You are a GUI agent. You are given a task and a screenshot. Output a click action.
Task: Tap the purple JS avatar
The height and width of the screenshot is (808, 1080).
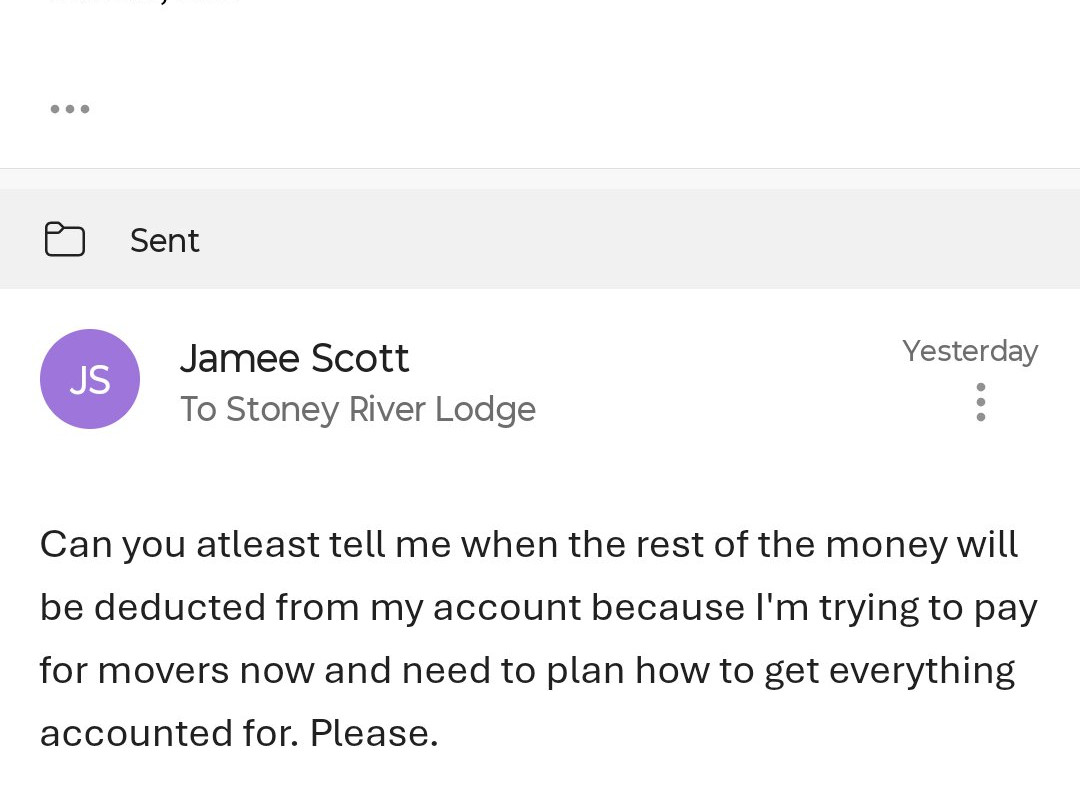click(90, 379)
